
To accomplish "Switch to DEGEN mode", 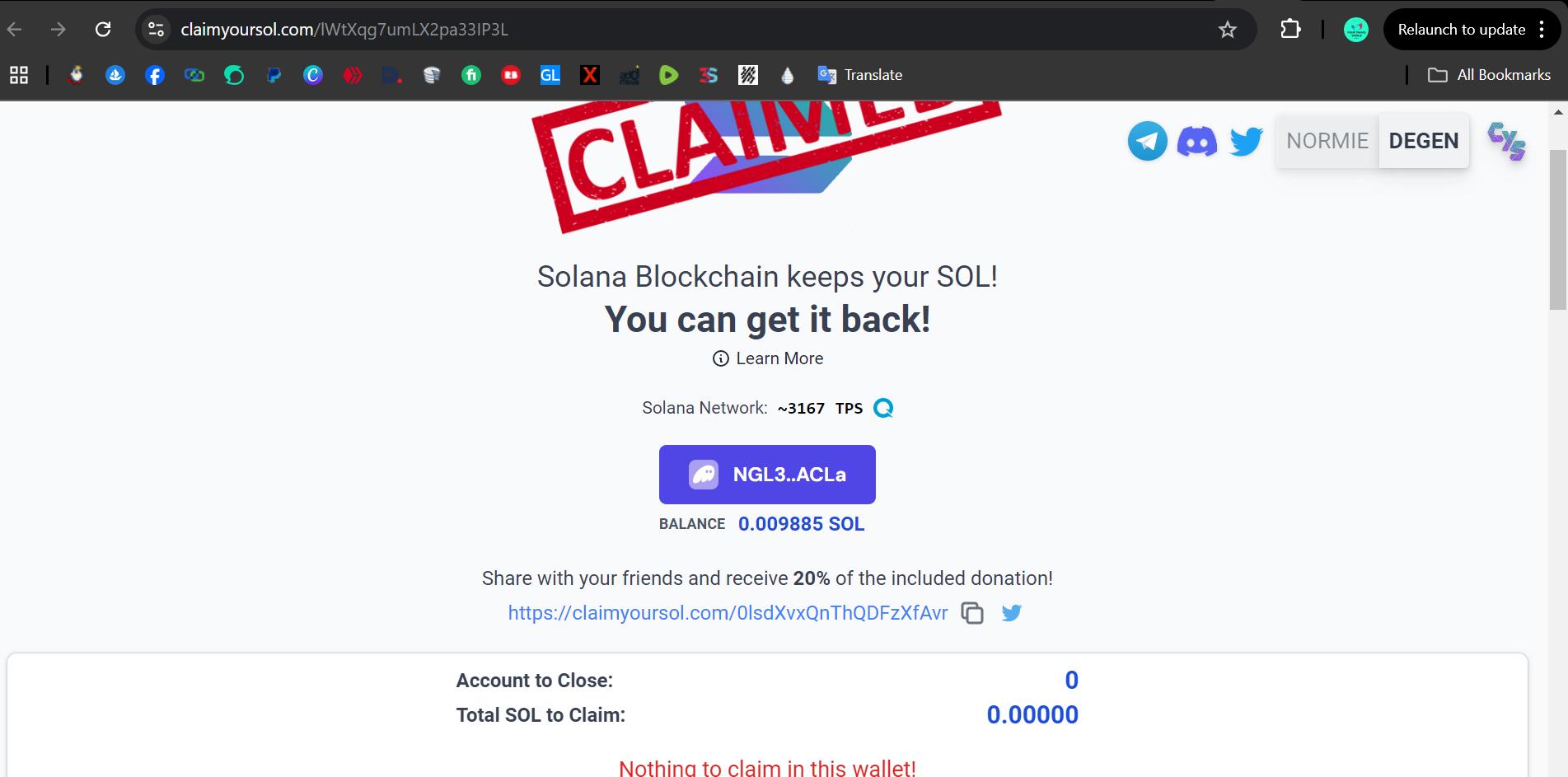I will point(1424,141).
